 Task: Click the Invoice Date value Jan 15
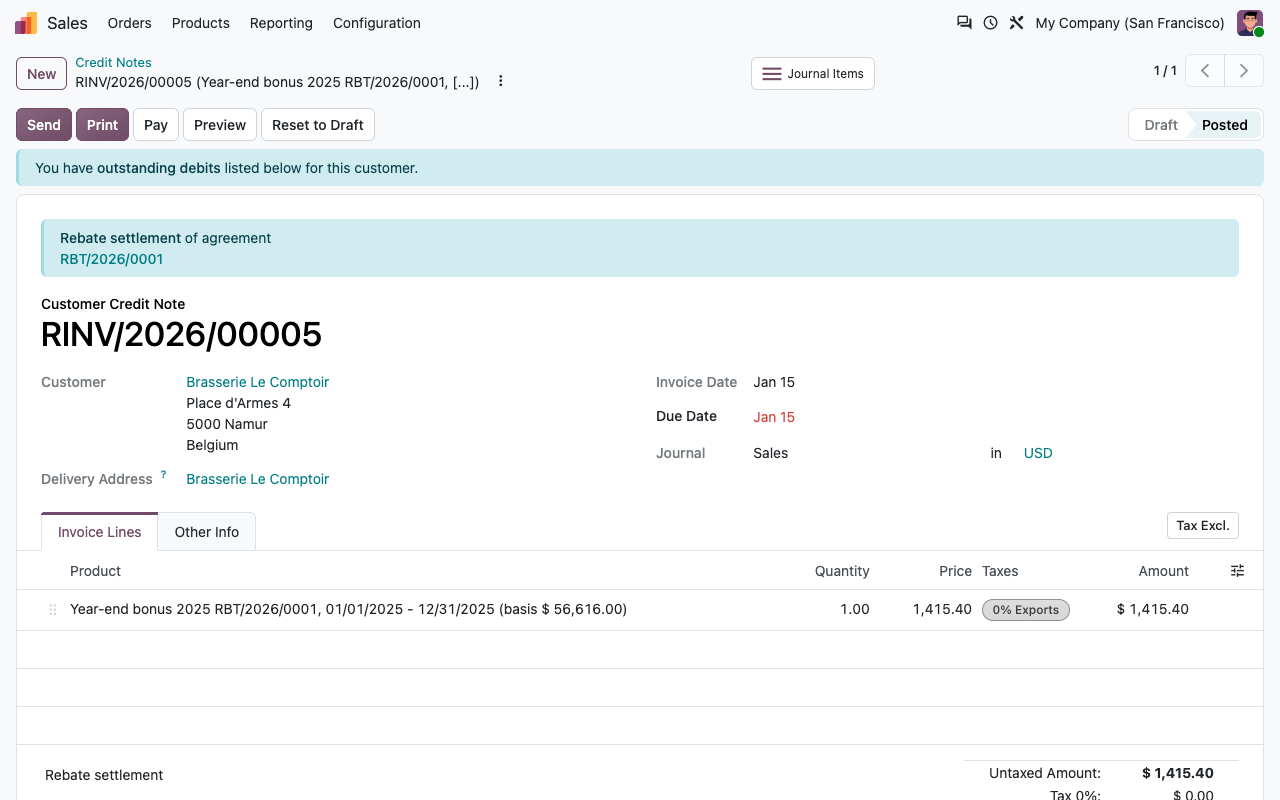pos(774,382)
